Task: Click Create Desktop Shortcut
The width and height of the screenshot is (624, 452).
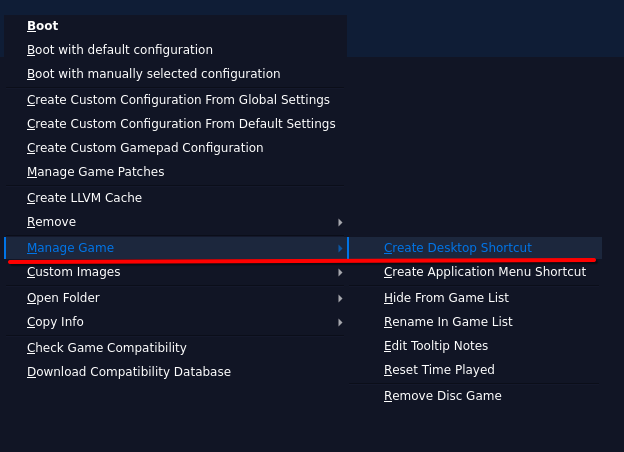Action: tap(458, 248)
